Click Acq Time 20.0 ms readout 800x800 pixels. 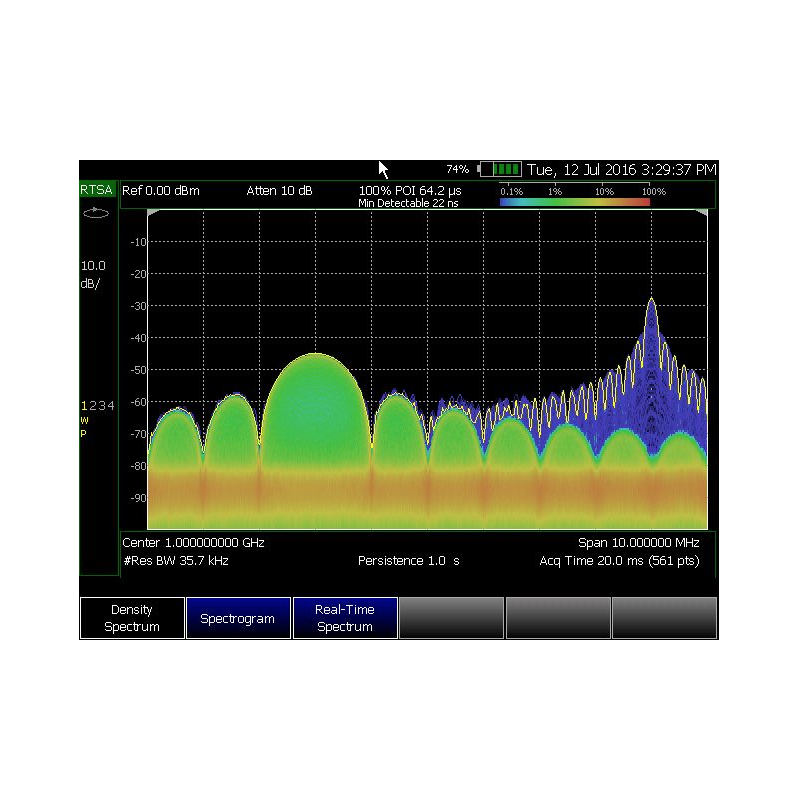point(619,561)
